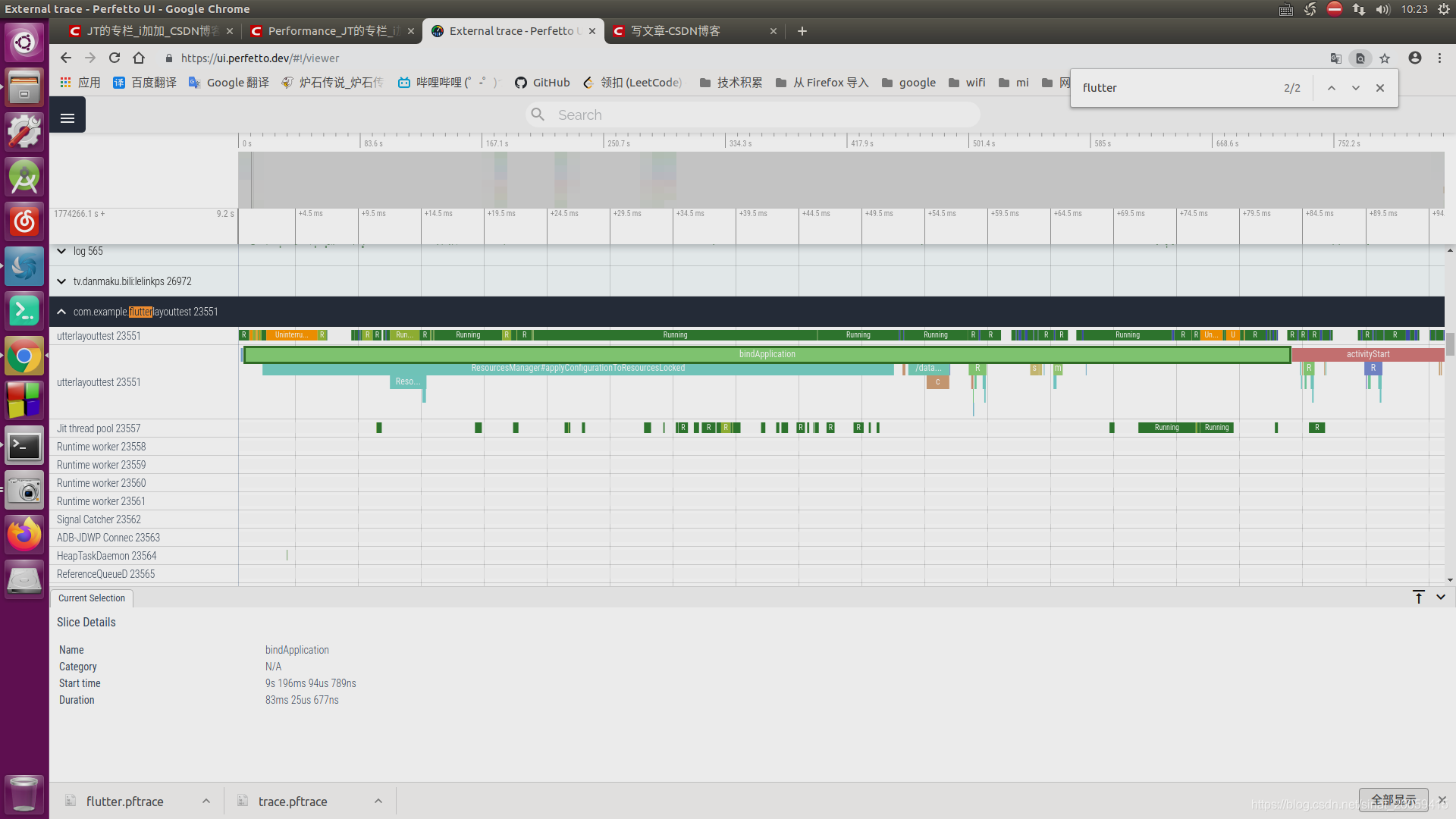Bookmark this page with star icon
The width and height of the screenshot is (1456, 819).
point(1385,58)
